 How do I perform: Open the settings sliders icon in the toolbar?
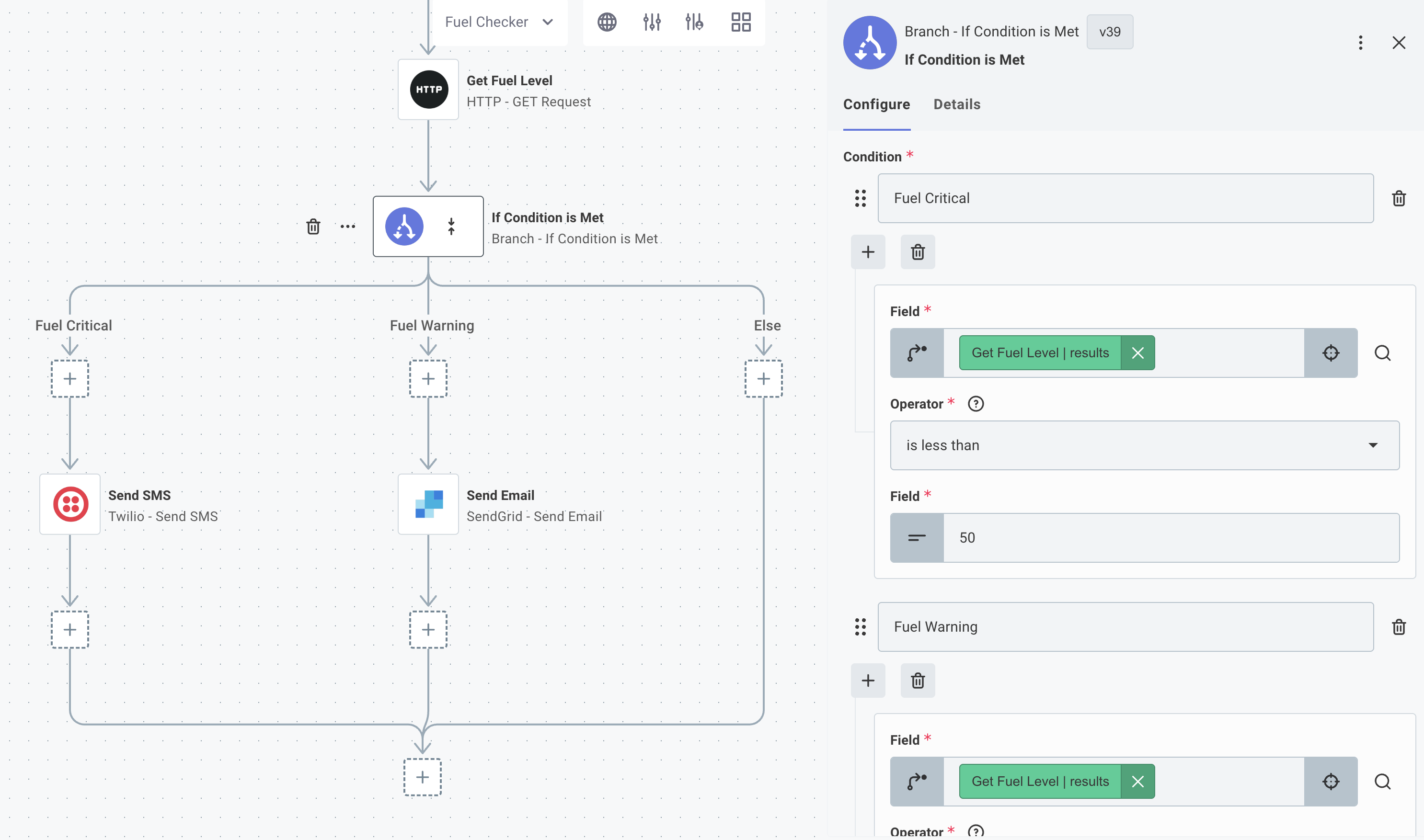(x=651, y=22)
